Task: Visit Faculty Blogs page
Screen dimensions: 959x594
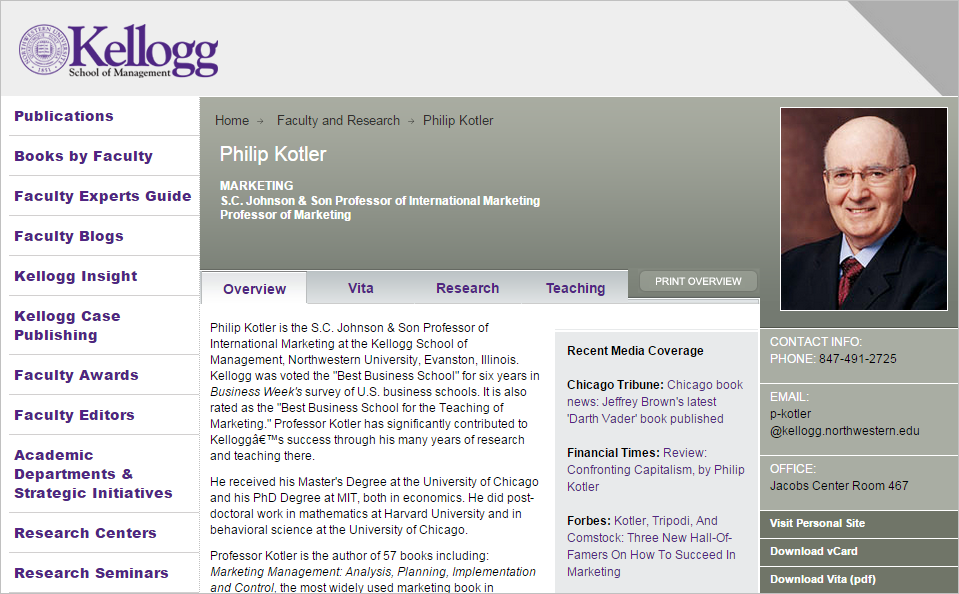Action: click(68, 236)
